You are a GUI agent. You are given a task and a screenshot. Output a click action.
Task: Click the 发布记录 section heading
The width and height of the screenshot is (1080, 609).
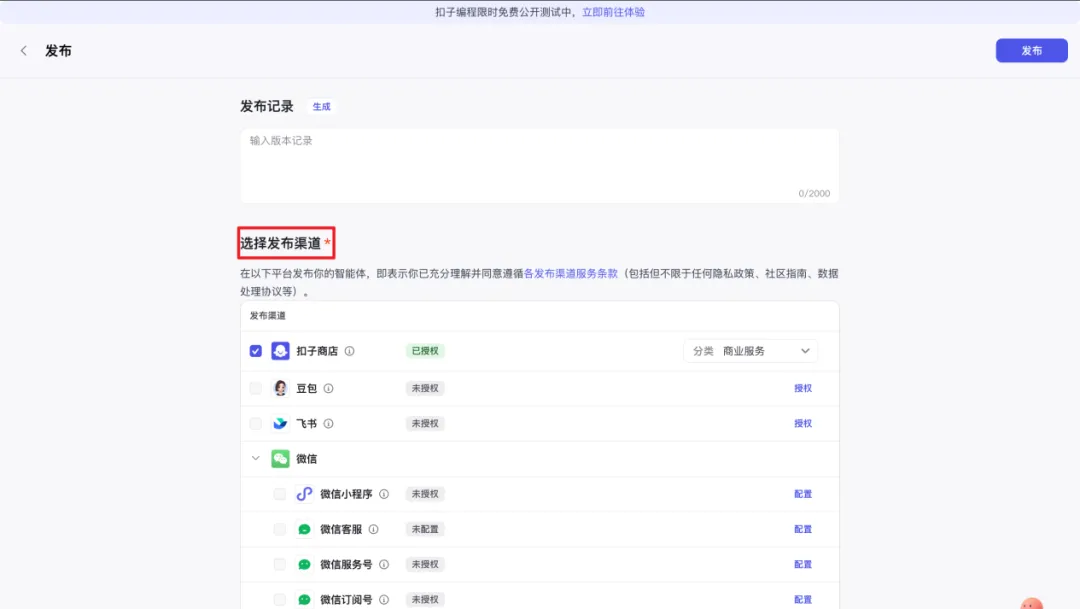tap(267, 106)
